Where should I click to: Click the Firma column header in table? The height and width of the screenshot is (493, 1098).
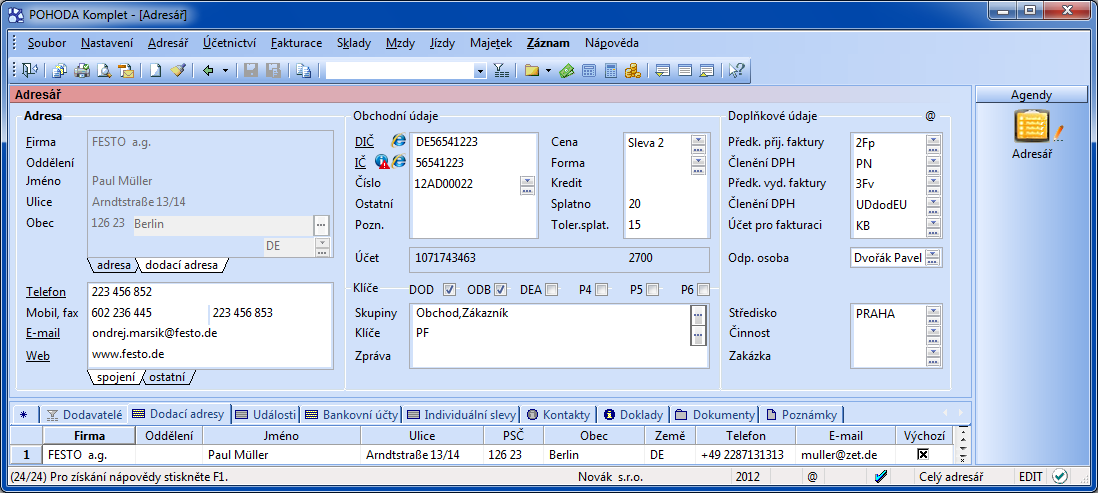click(x=89, y=436)
